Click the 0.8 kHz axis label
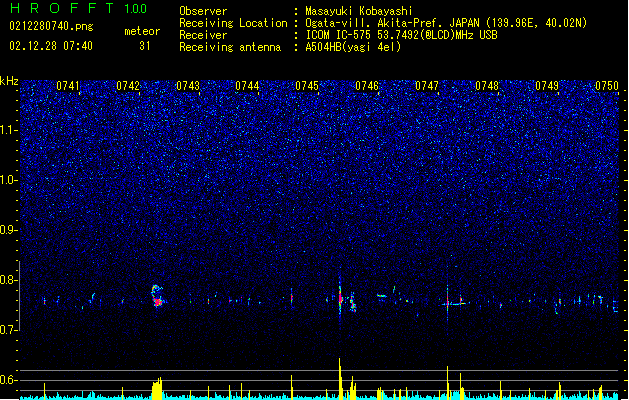The height and width of the screenshot is (400, 629). point(8,280)
